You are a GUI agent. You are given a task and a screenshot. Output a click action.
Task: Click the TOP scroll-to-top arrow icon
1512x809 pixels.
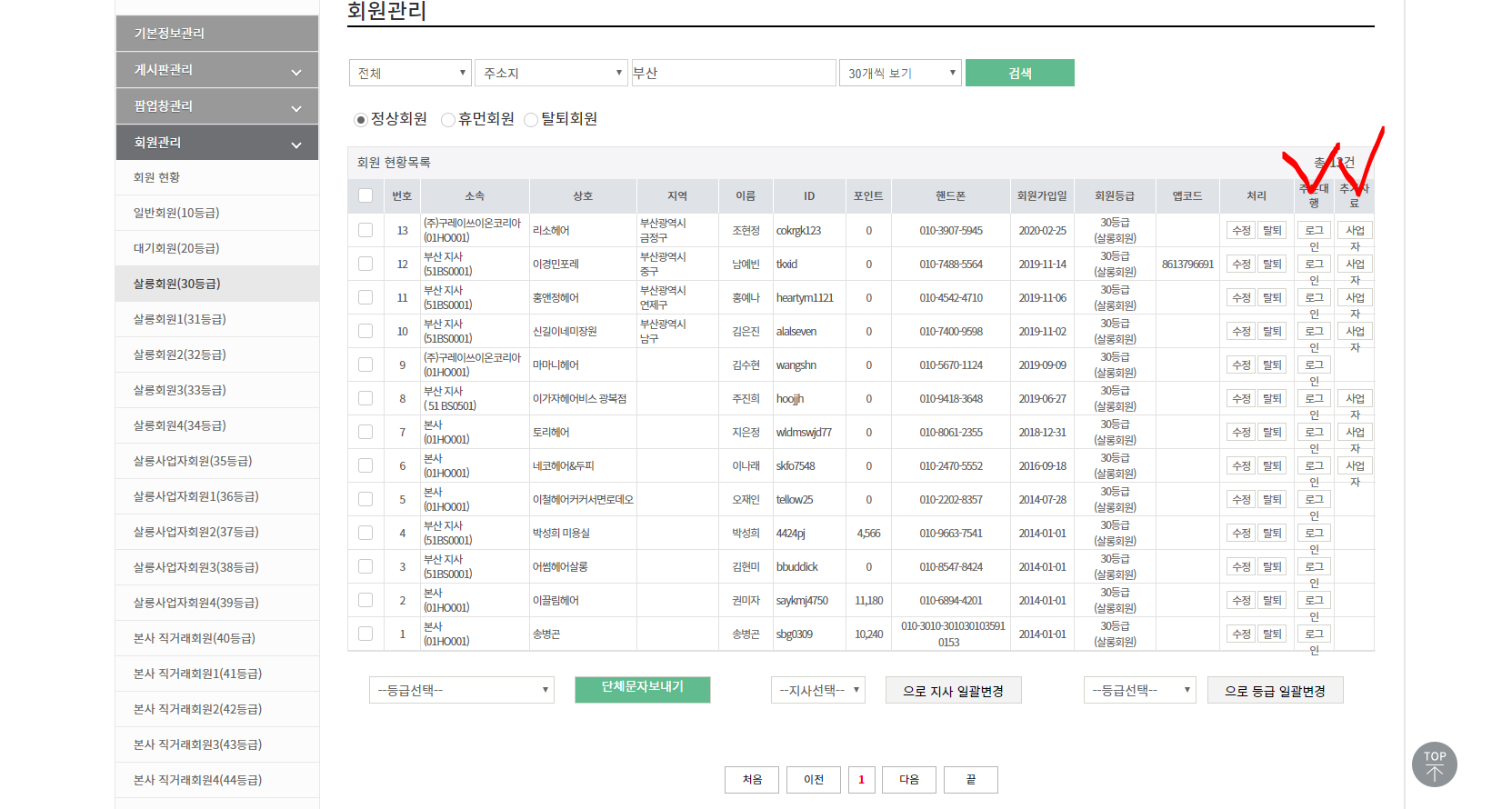(1434, 764)
